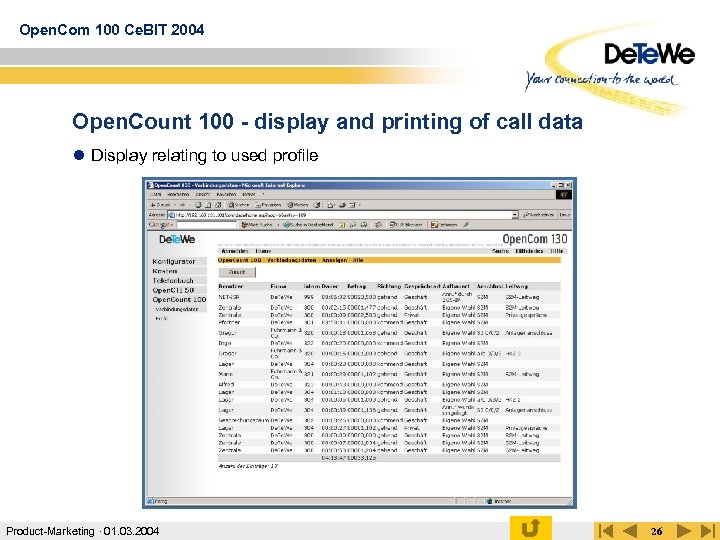Click the Leitweg column header

[x=517, y=286]
